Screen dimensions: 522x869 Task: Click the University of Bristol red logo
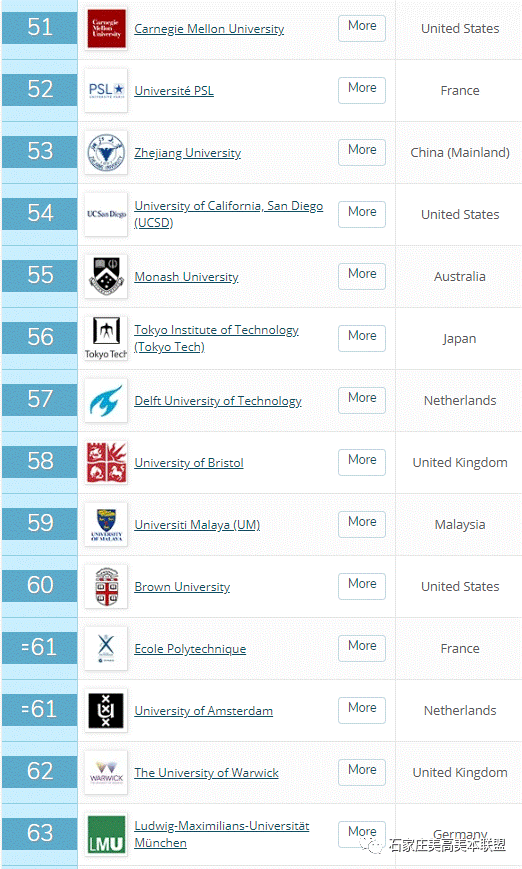tap(106, 463)
